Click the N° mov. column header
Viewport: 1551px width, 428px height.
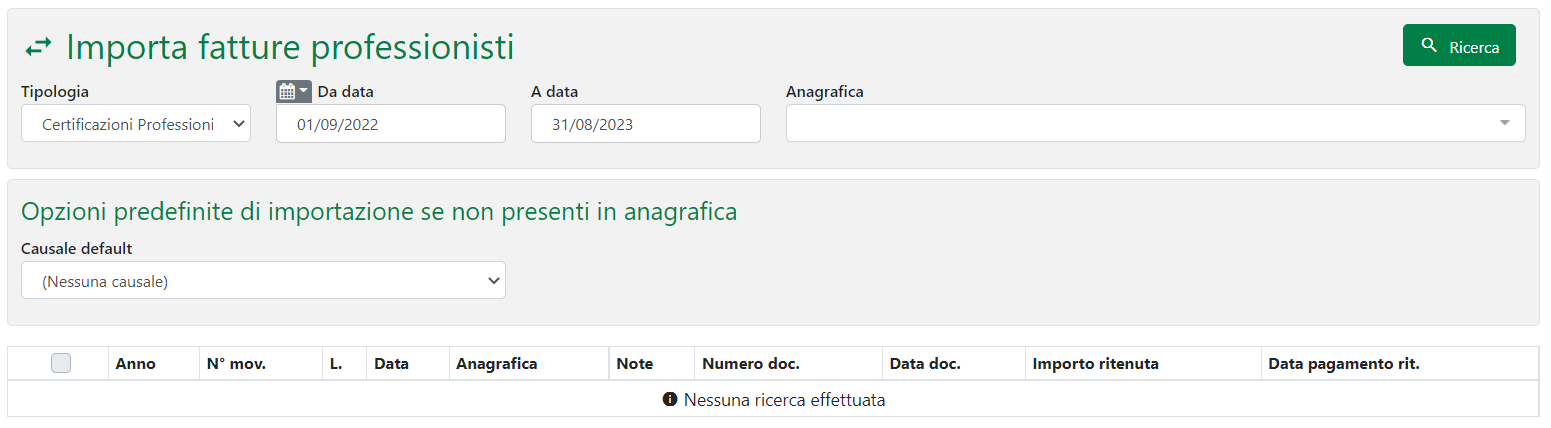click(x=236, y=364)
